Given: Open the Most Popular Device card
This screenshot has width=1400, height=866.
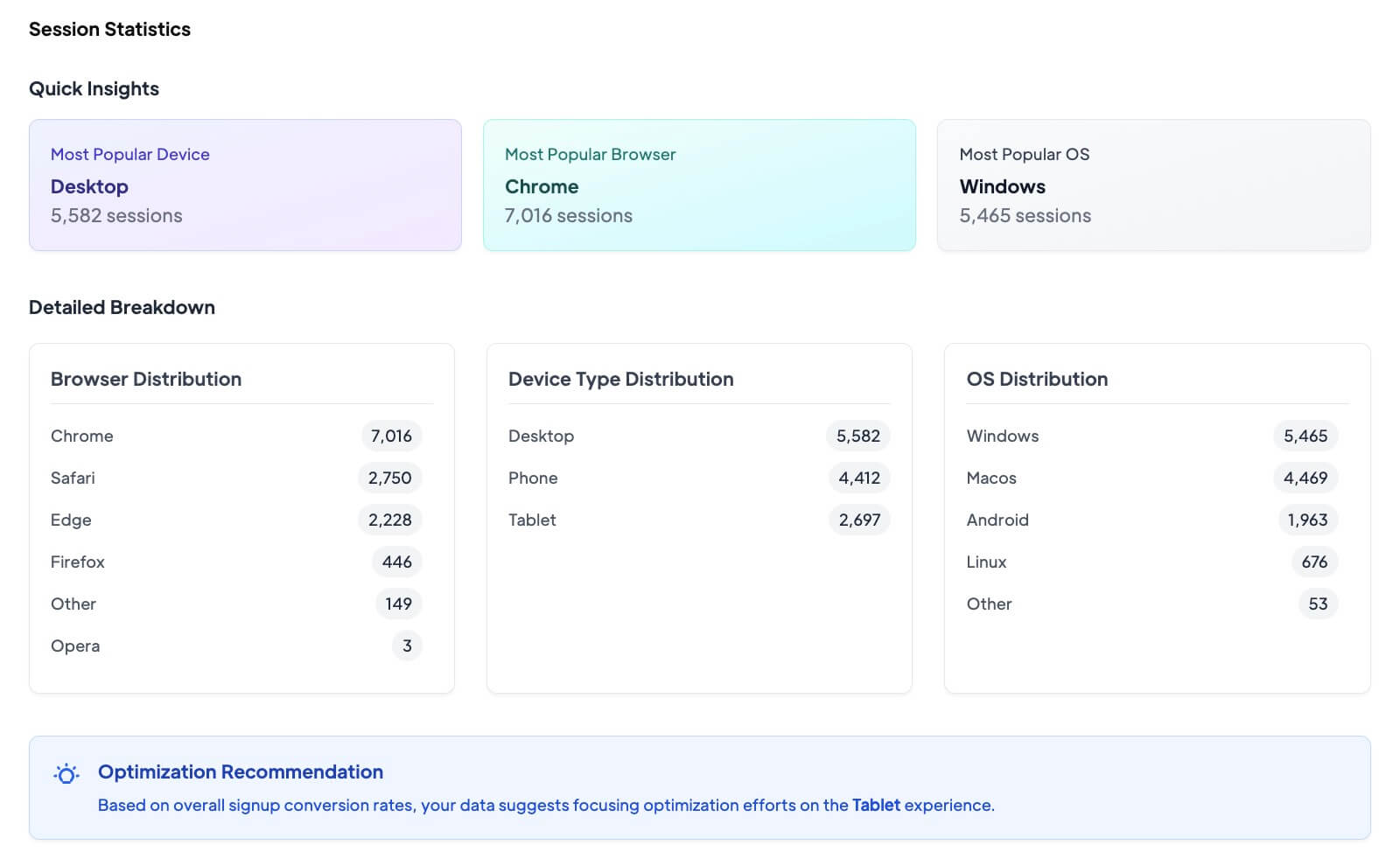Looking at the screenshot, I should point(245,185).
